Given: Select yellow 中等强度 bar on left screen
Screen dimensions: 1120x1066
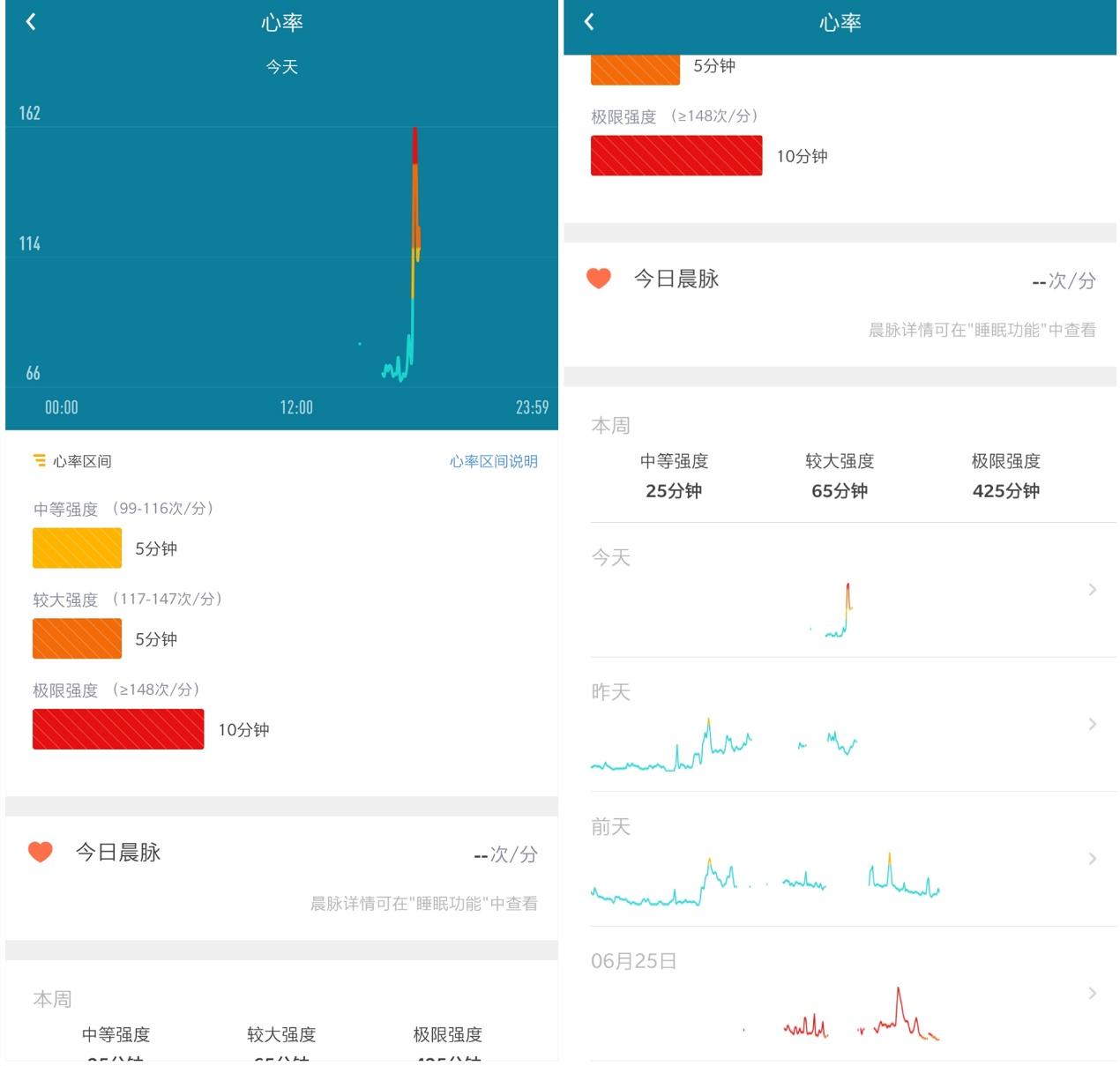Looking at the screenshot, I should click(77, 548).
